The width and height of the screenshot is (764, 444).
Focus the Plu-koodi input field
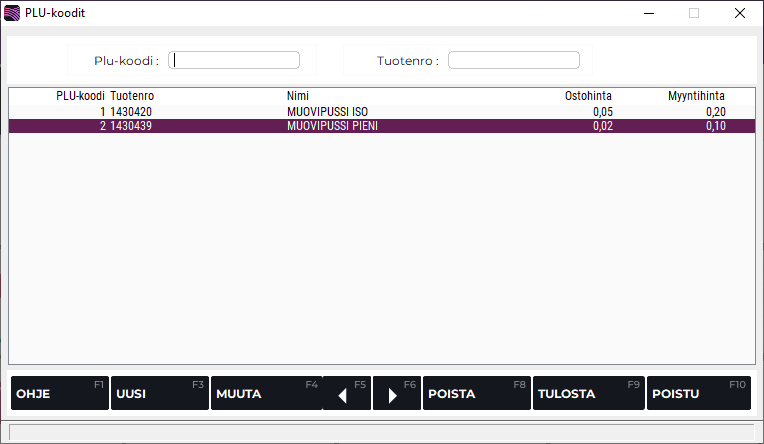[235, 60]
